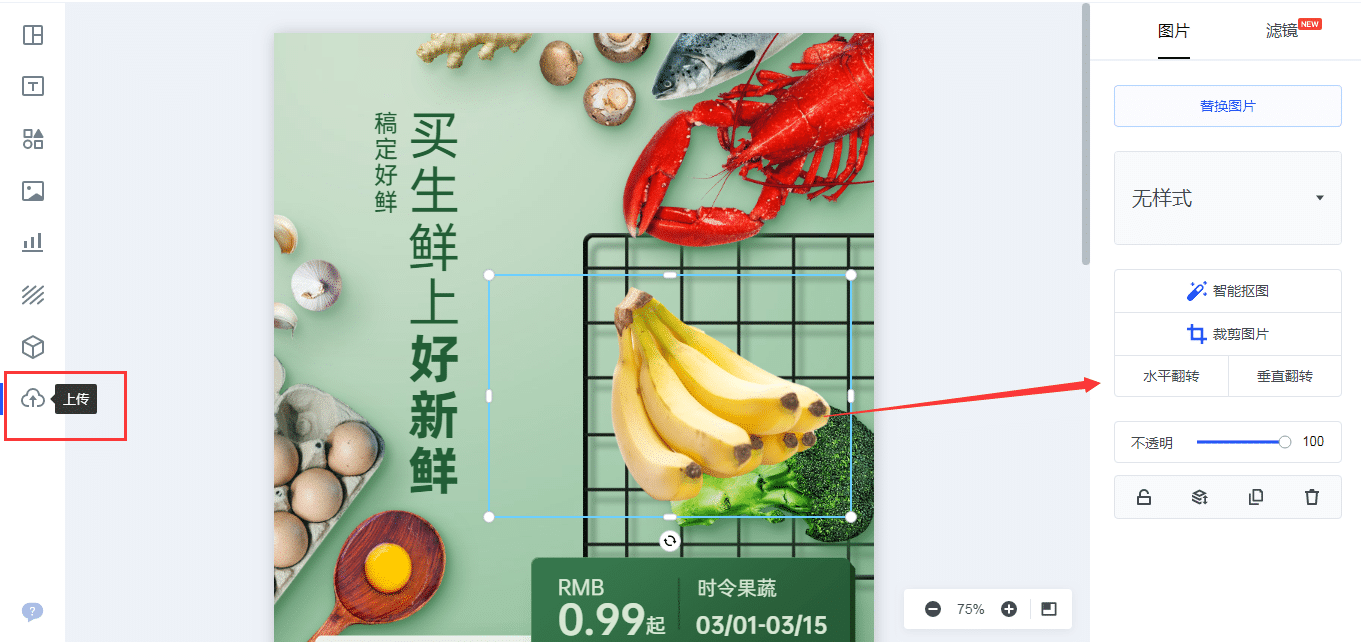Delete the selected image with trash icon

click(x=1312, y=497)
